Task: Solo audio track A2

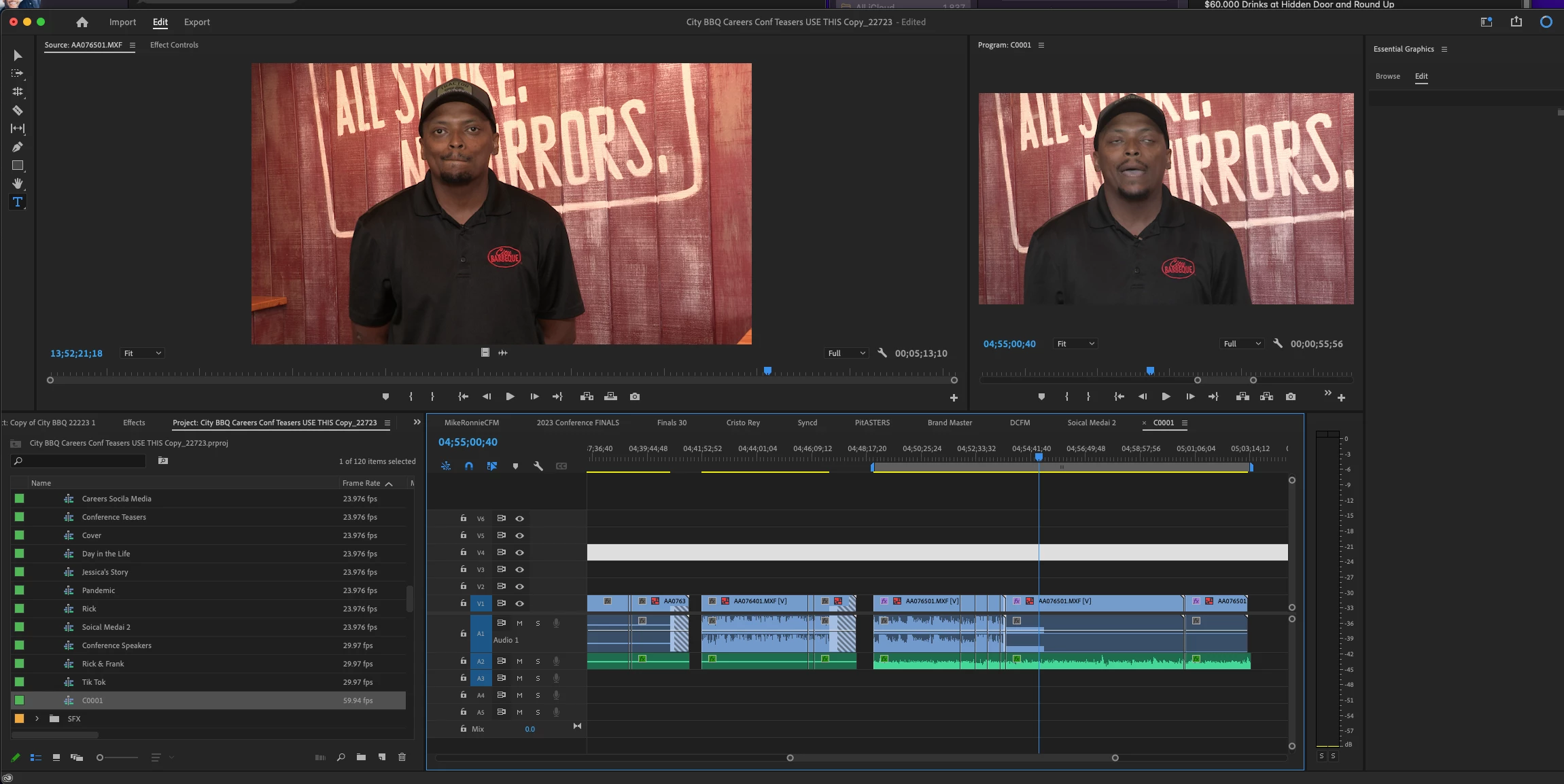Action: tap(538, 661)
